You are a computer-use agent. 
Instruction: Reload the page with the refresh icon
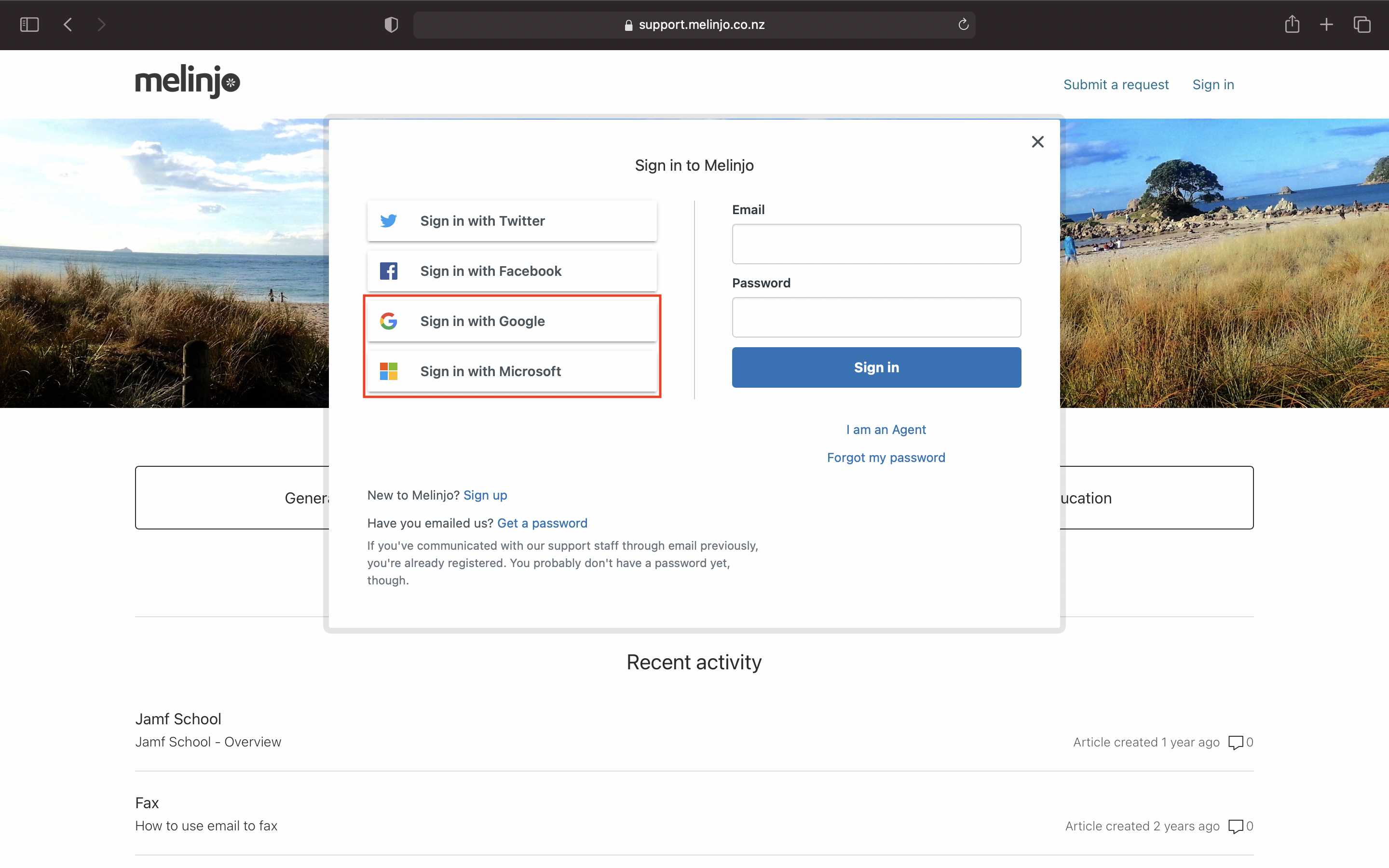[963, 25]
